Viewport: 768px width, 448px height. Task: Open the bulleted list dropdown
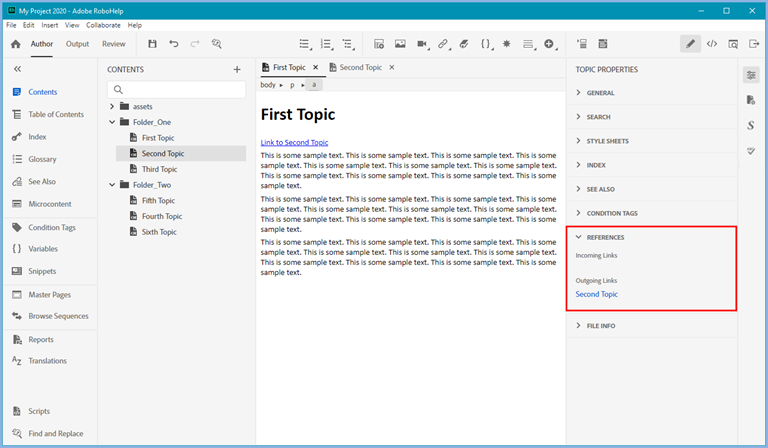[x=305, y=44]
